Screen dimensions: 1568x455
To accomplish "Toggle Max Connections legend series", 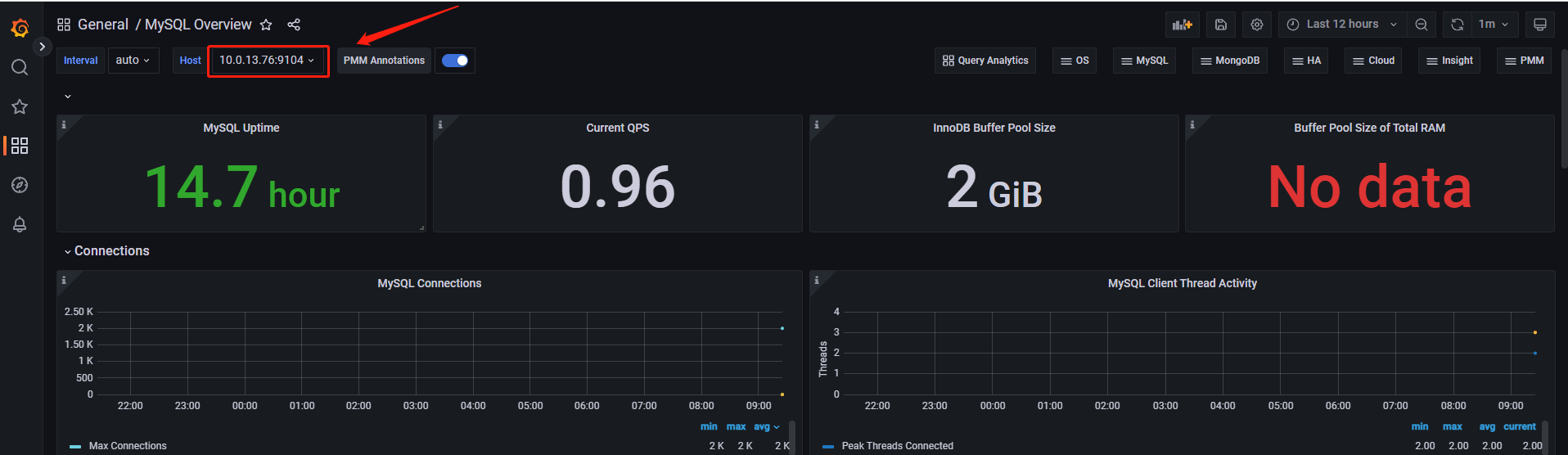I will (128, 446).
